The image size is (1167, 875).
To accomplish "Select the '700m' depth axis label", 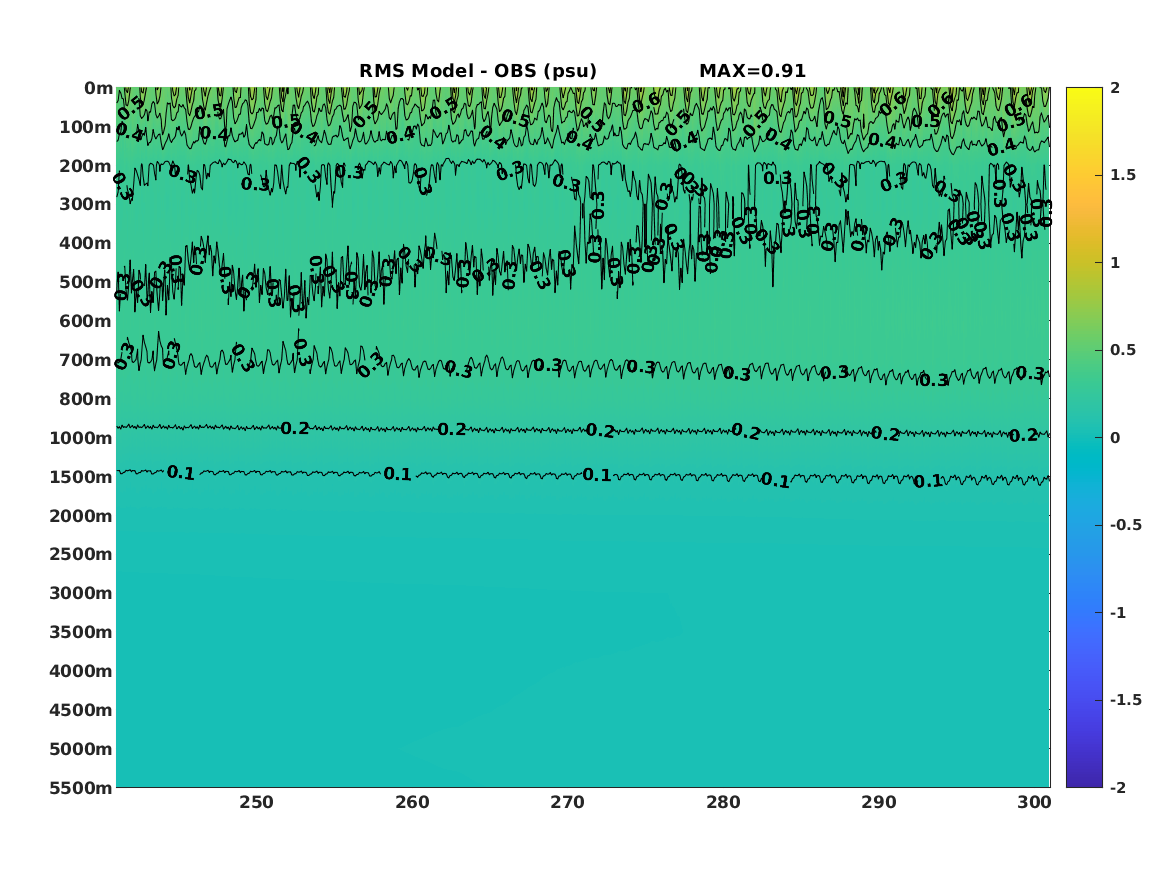I will [86, 360].
